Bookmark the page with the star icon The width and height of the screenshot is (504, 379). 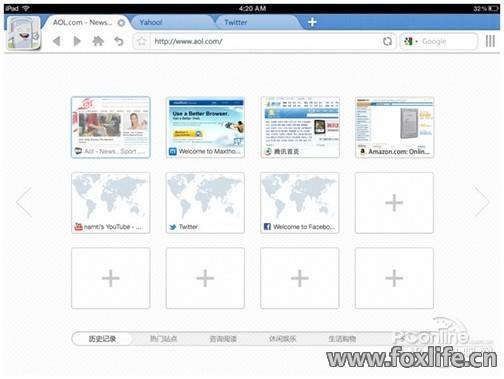coord(142,41)
